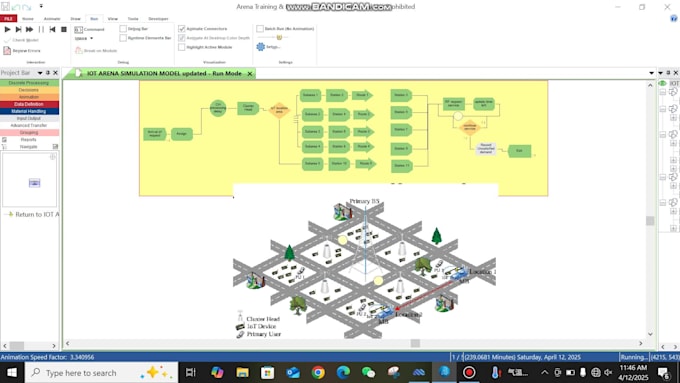Show hidden system tray icons

pos(545,373)
